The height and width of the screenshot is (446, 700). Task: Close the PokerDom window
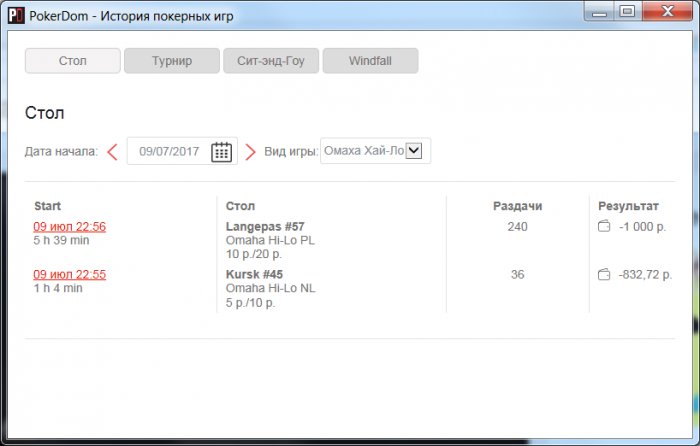[667, 11]
